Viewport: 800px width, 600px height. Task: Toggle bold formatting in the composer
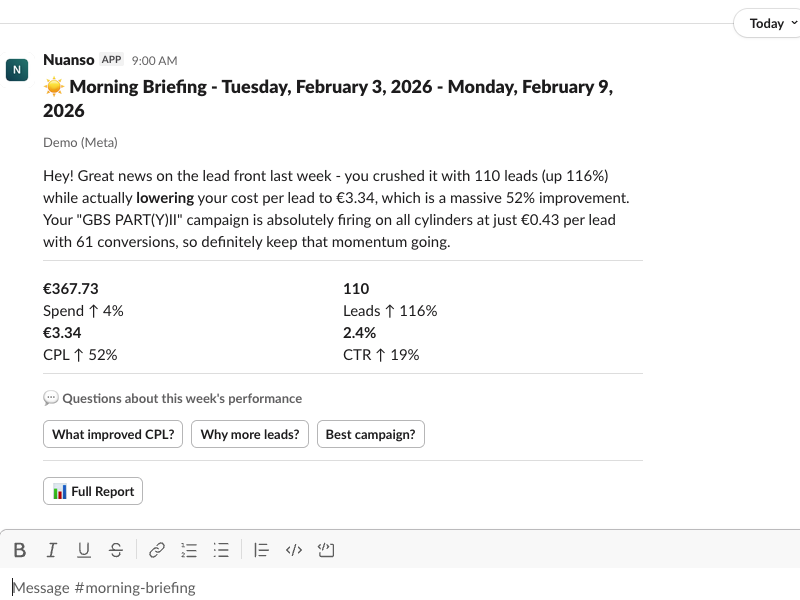coord(19,549)
